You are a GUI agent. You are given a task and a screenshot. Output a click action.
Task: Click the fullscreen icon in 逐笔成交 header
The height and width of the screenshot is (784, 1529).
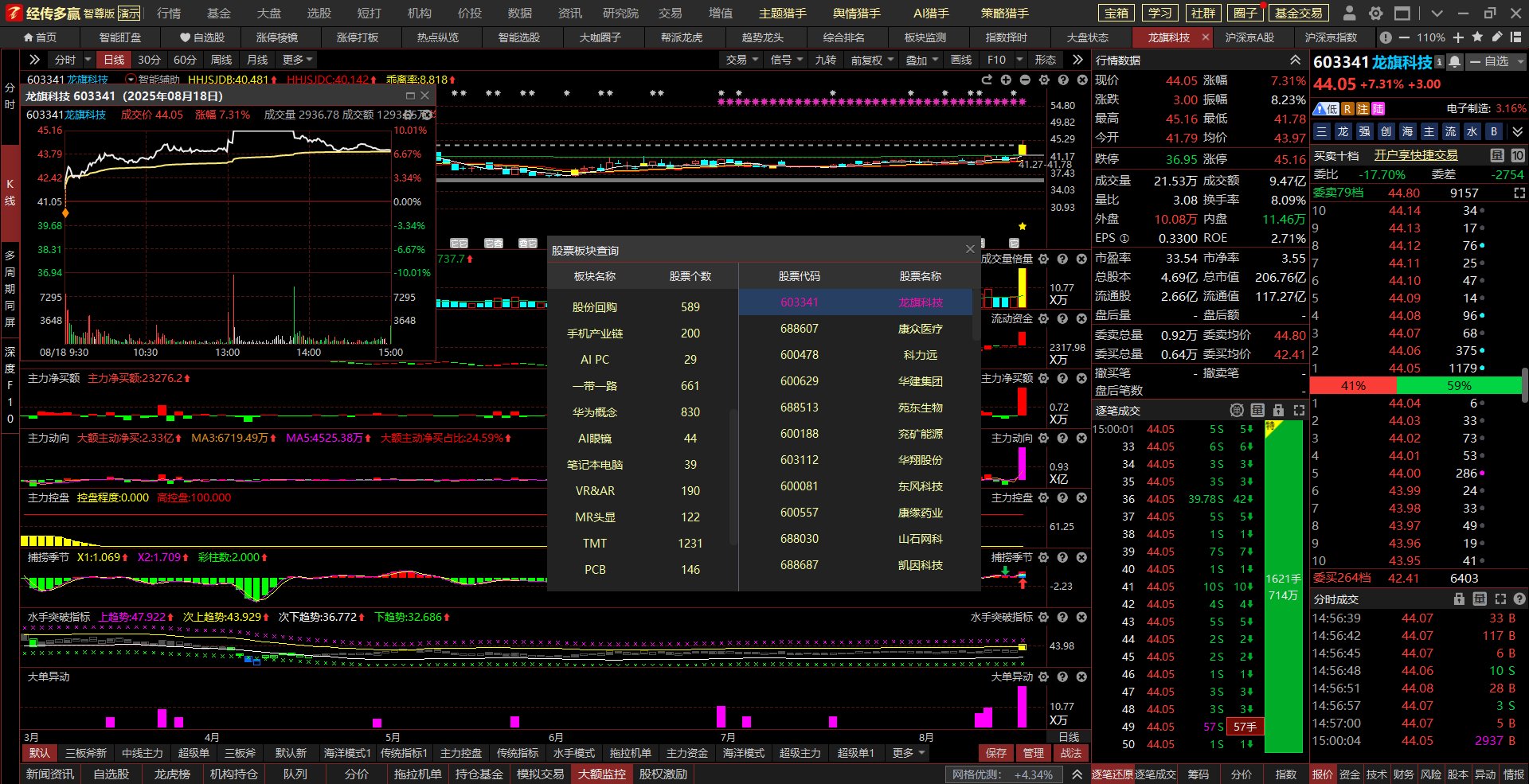(1299, 410)
